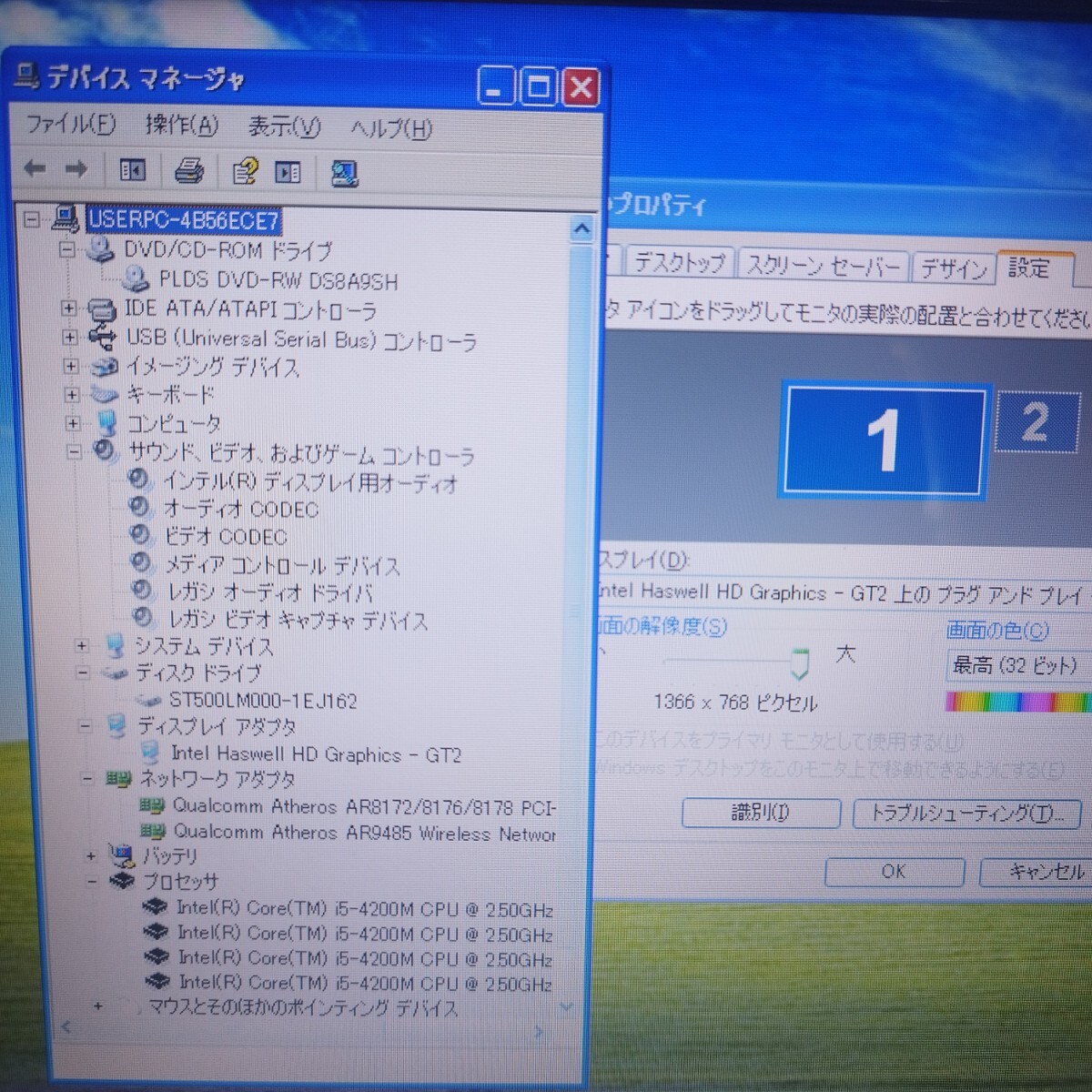Click the device tree scroll up arrow

581,229
